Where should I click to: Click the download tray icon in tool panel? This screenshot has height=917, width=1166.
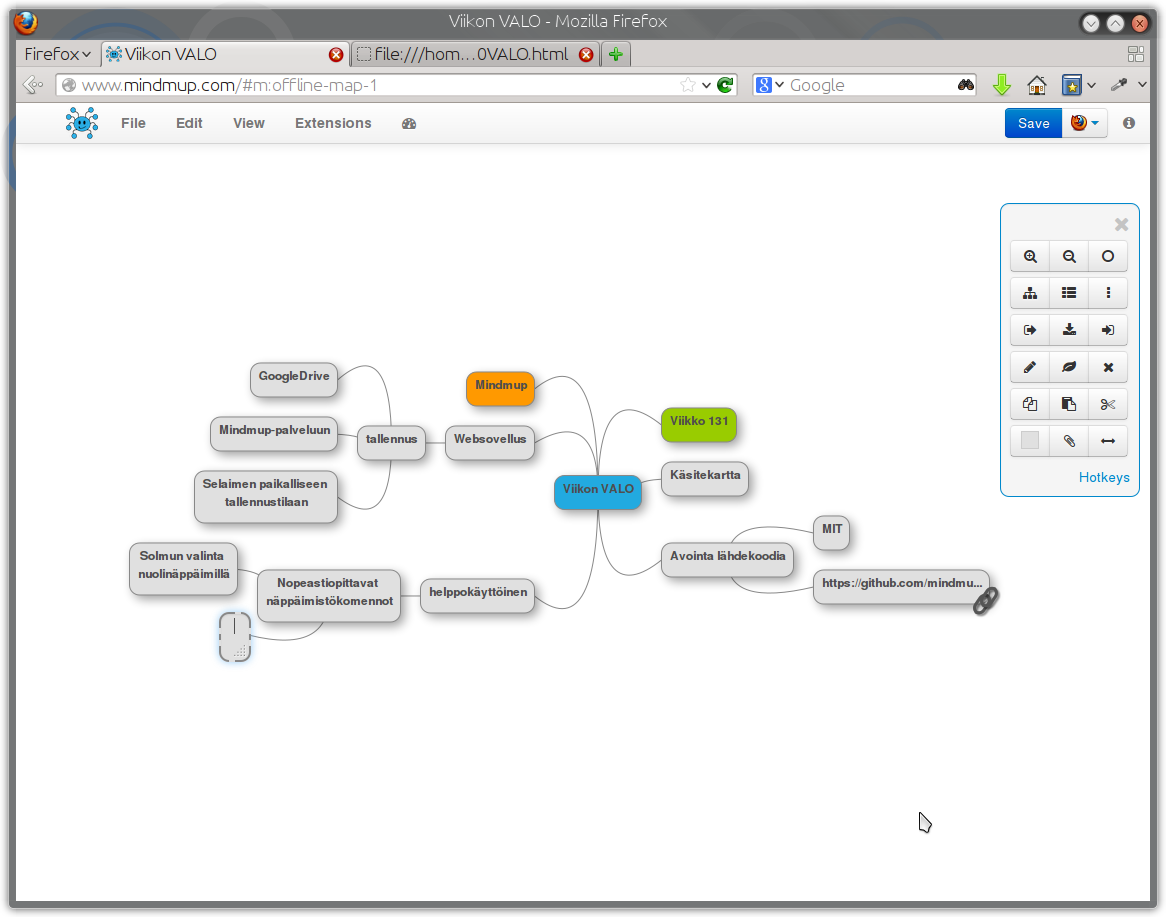[x=1069, y=330]
